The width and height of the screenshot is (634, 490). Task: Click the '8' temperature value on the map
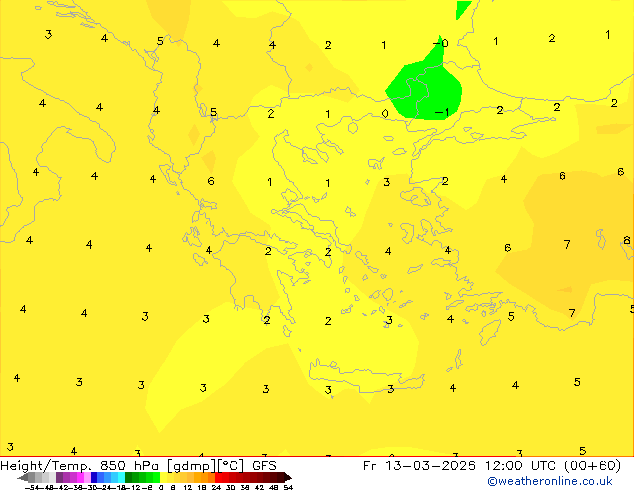pyautogui.click(x=627, y=240)
